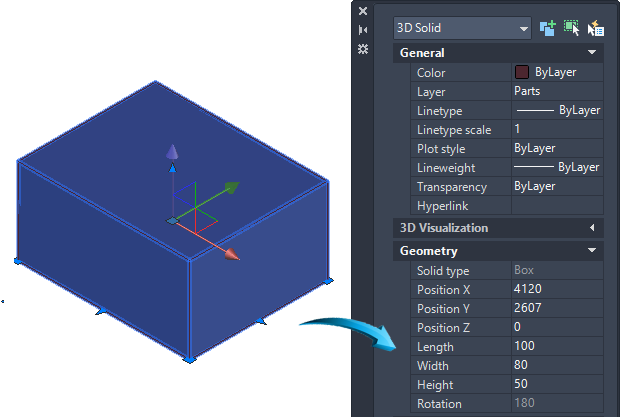Viewport: 624px width, 417px height.
Task: Click the palette auto-hide icon
Action: [x=363, y=30]
